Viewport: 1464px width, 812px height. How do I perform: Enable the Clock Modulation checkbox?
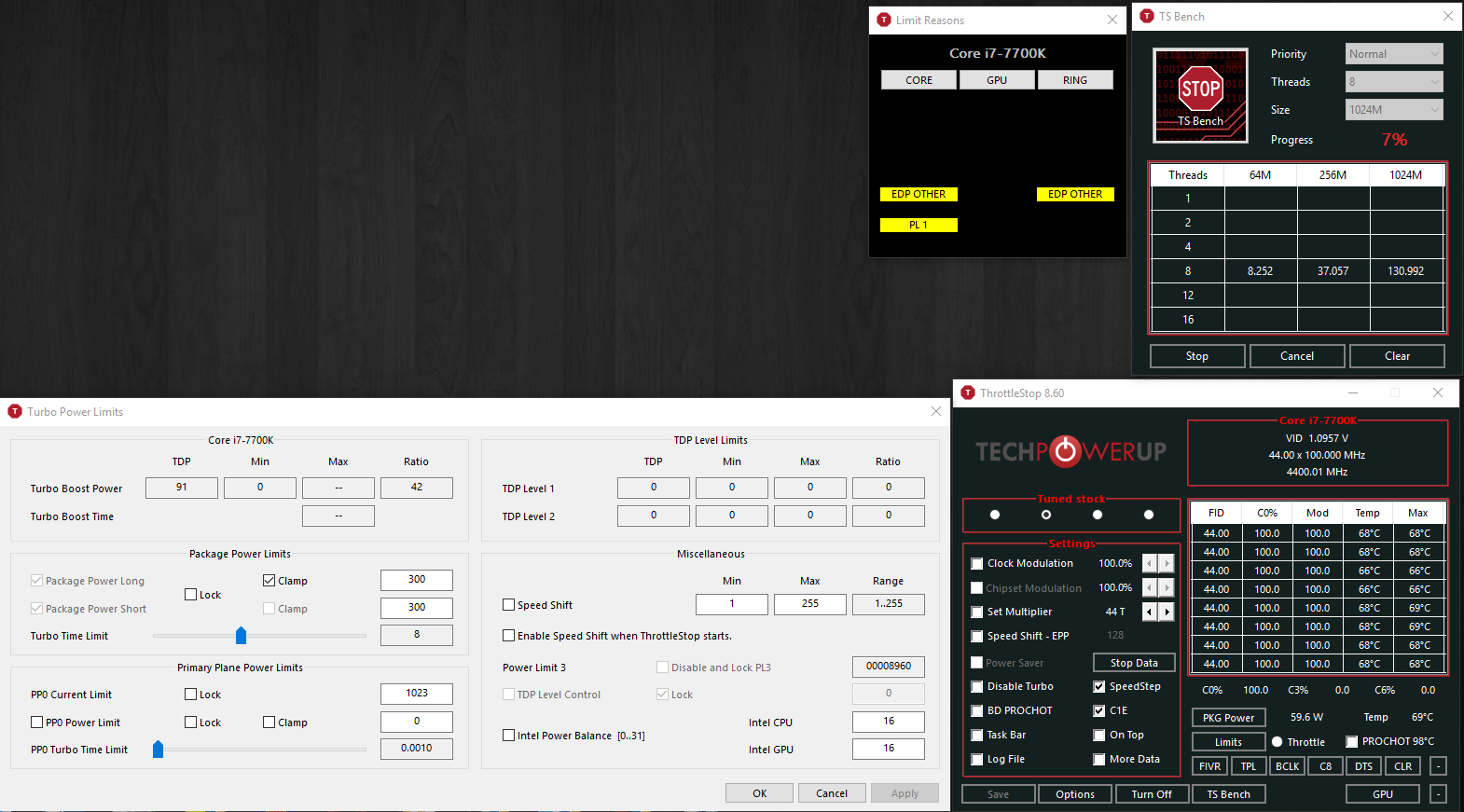click(977, 563)
